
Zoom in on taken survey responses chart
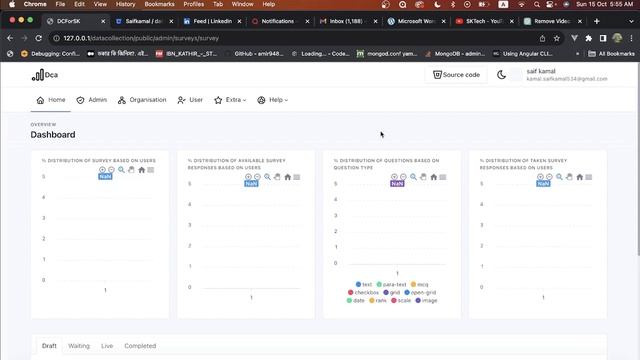[x=540, y=177]
